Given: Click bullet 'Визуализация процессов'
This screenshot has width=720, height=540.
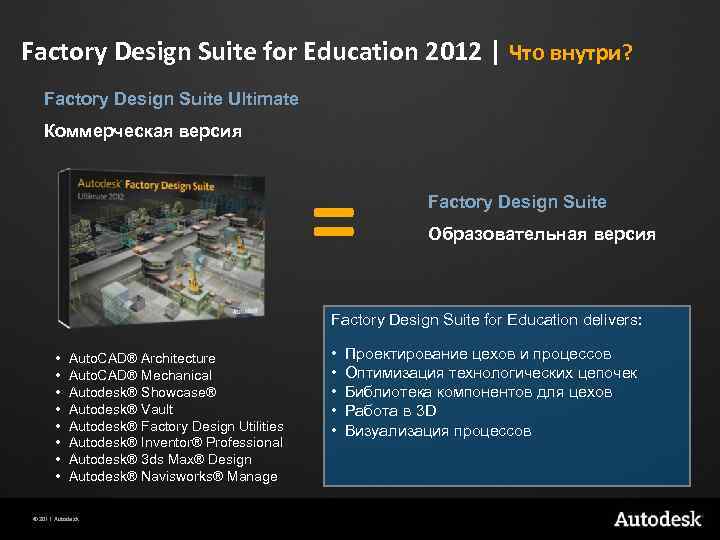Looking at the screenshot, I should coord(438,431).
